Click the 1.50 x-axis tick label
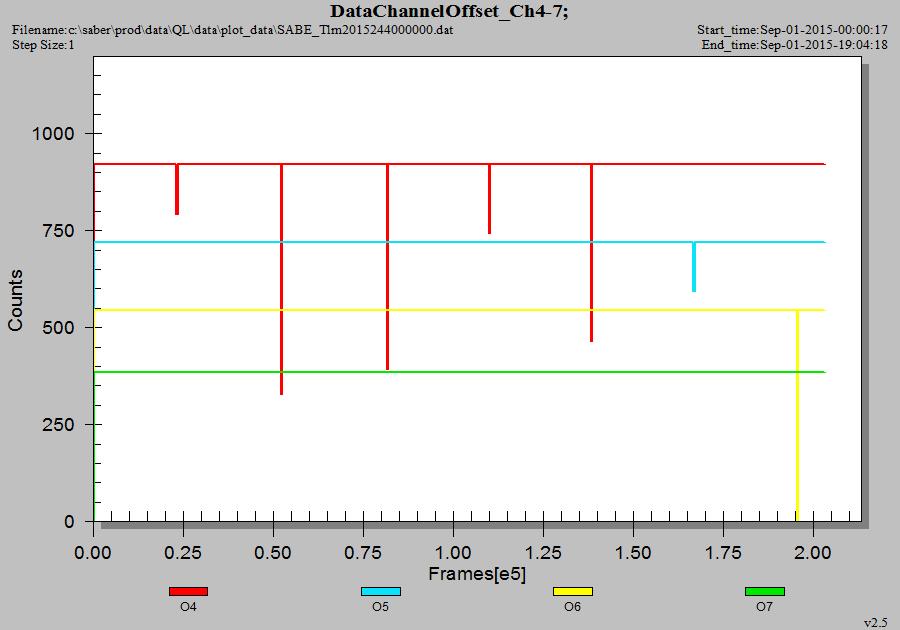 pyautogui.click(x=633, y=553)
